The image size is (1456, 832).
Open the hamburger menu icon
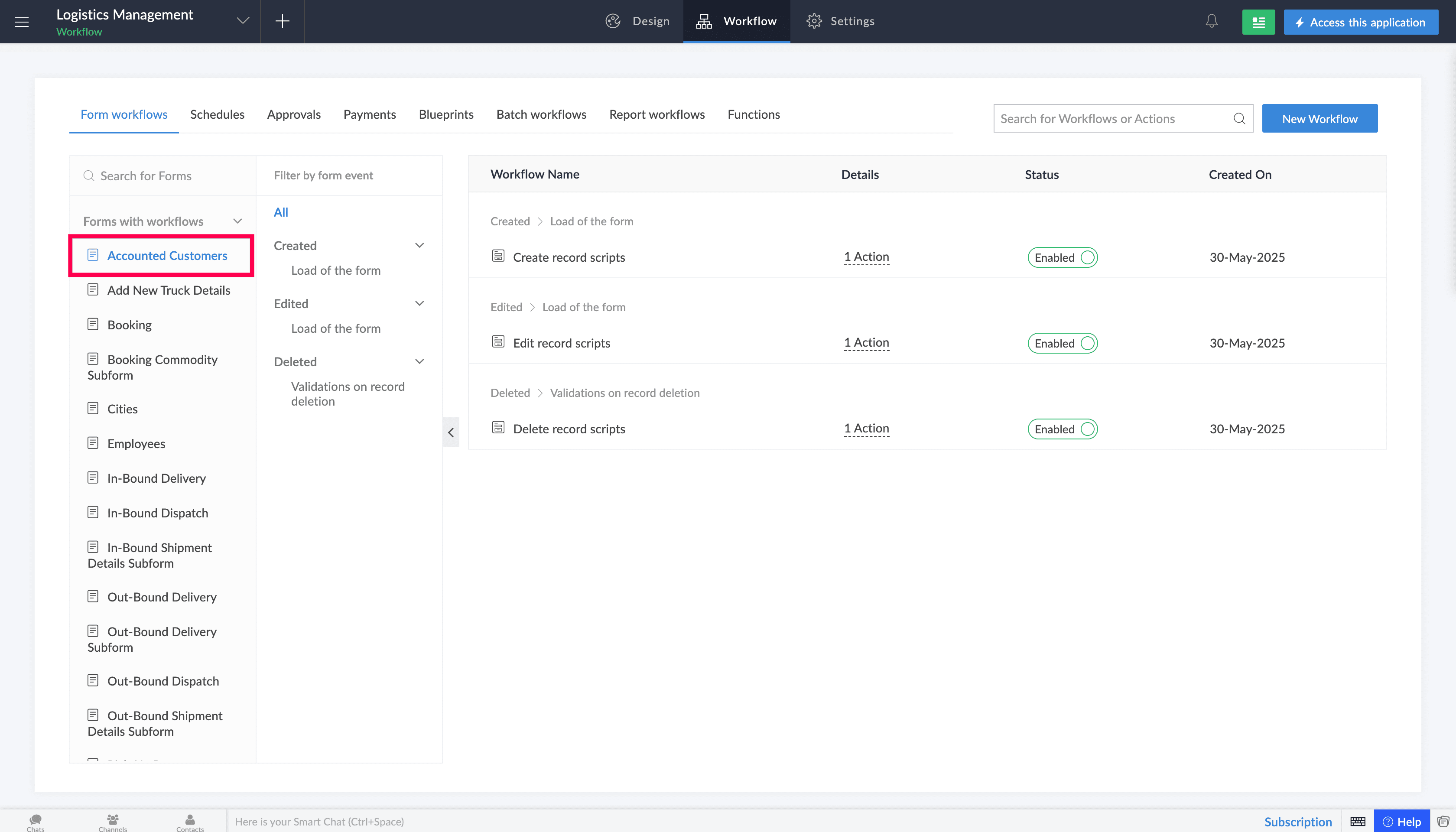pyautogui.click(x=22, y=22)
